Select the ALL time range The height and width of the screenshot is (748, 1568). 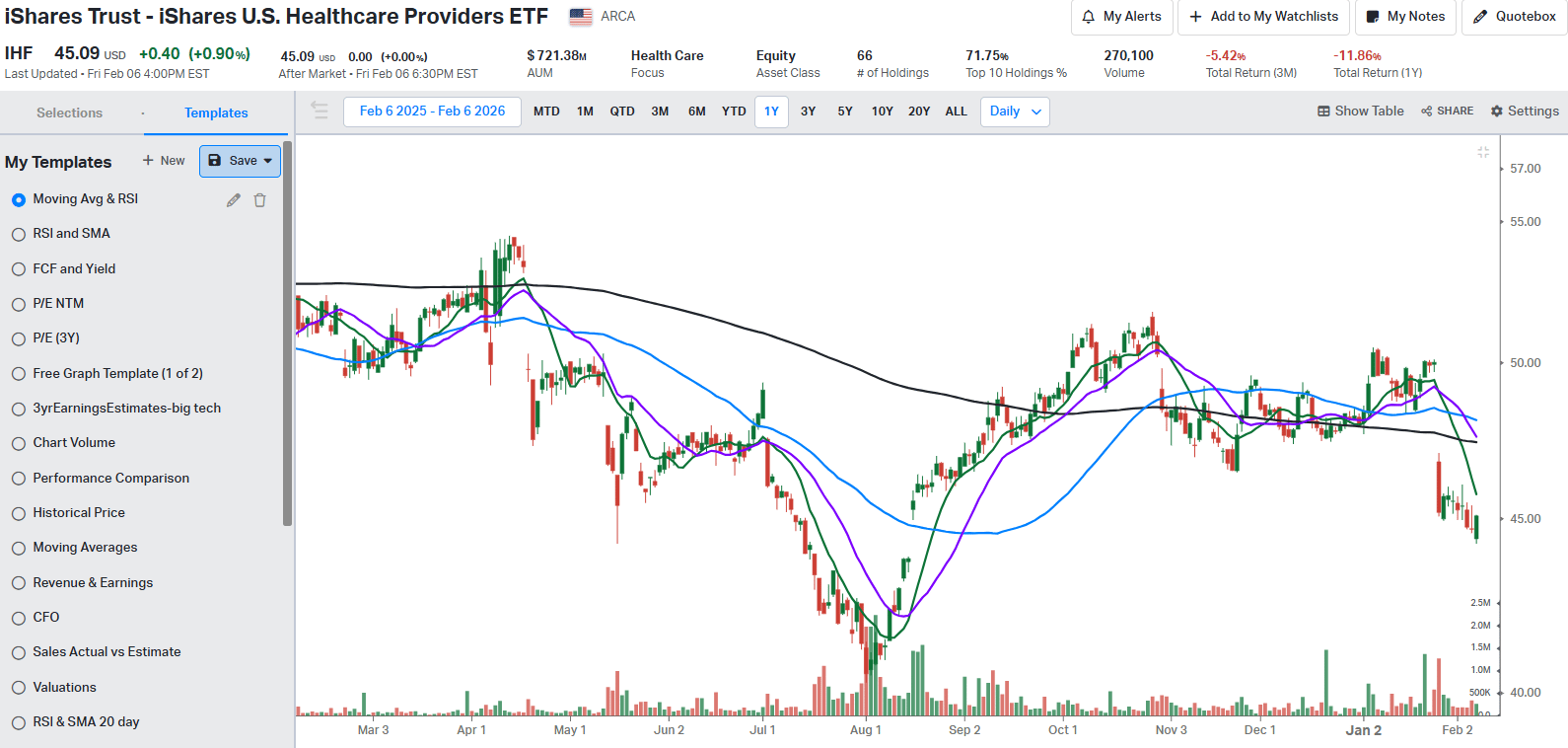point(956,112)
